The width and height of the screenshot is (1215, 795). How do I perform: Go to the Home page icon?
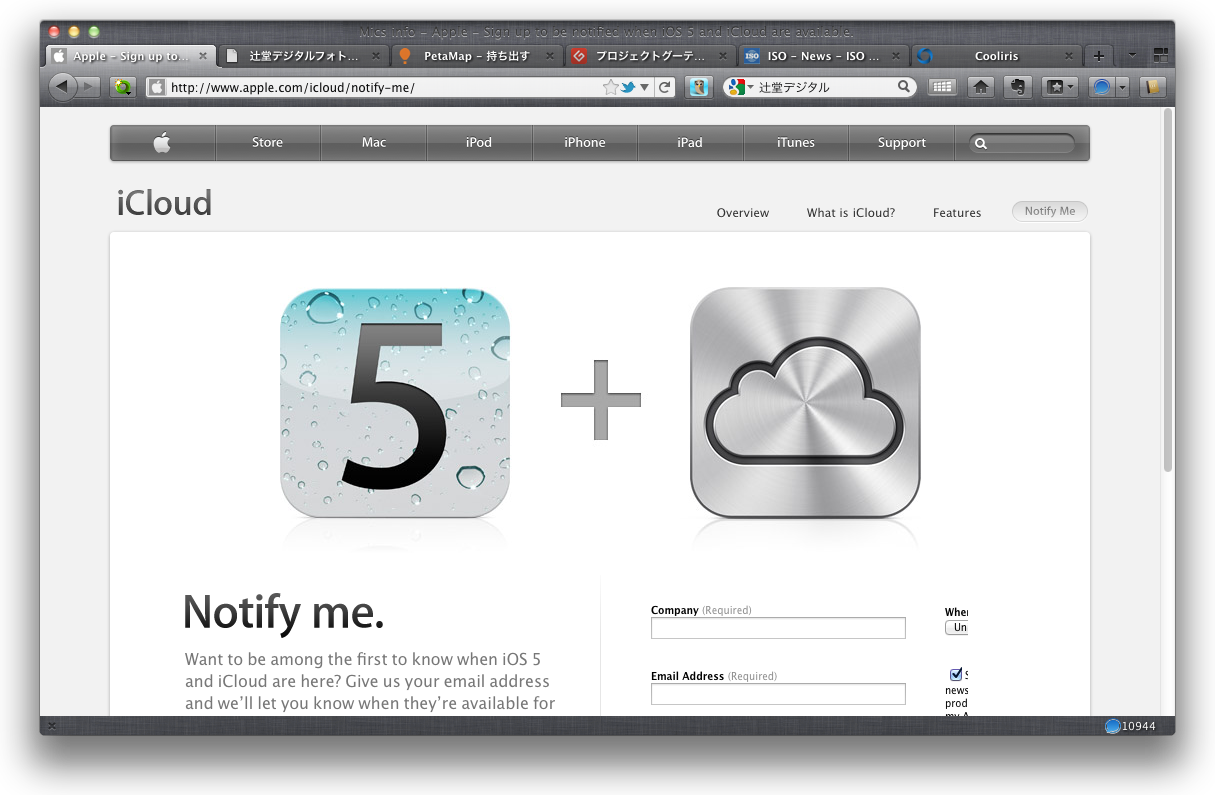tap(981, 87)
